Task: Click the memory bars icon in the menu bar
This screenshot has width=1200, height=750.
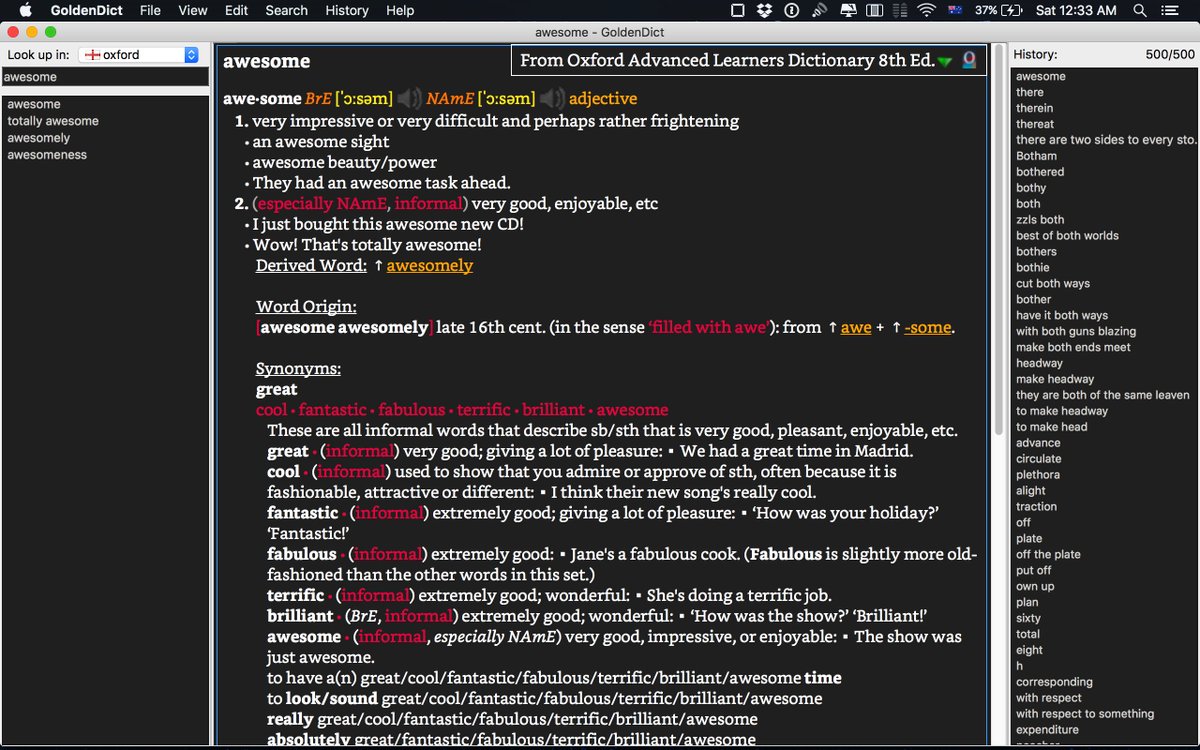Action: [x=873, y=10]
